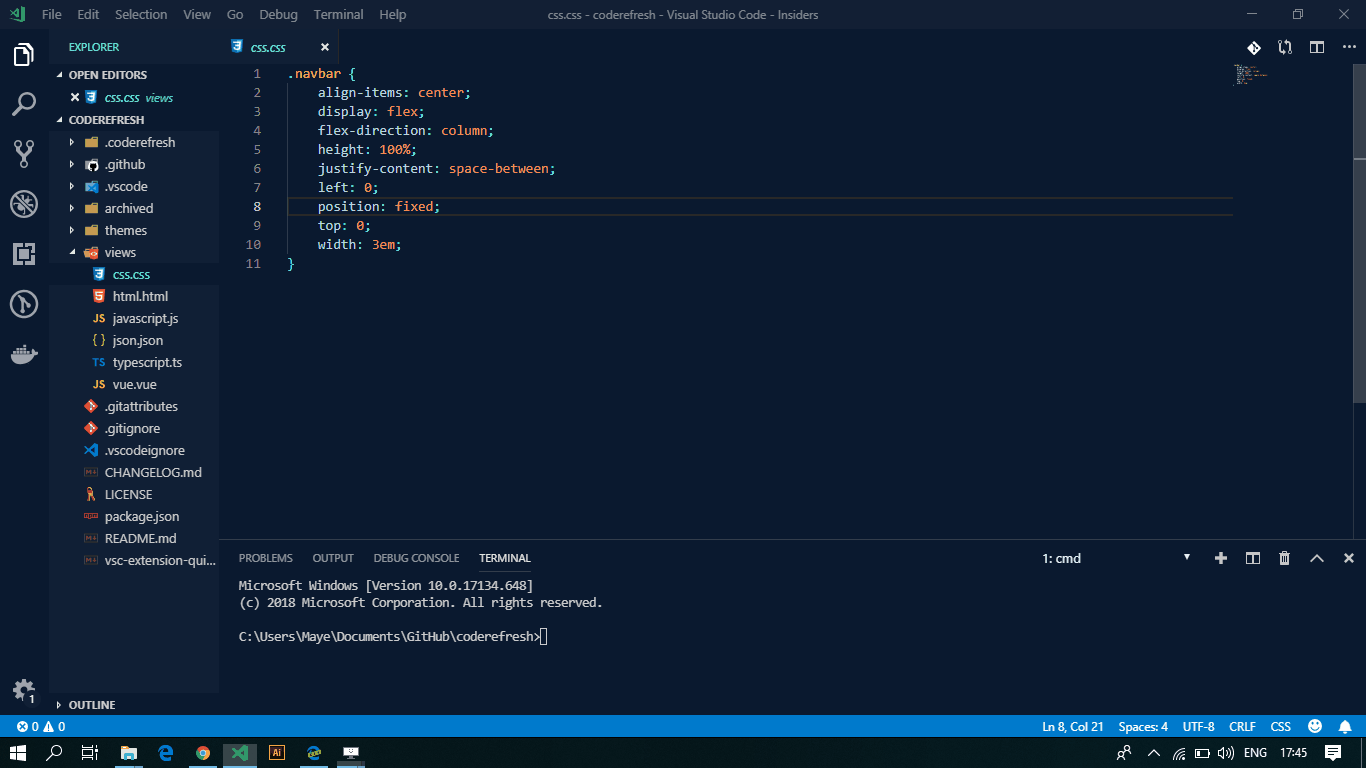Switch to the Problems panel tab

coord(266,558)
